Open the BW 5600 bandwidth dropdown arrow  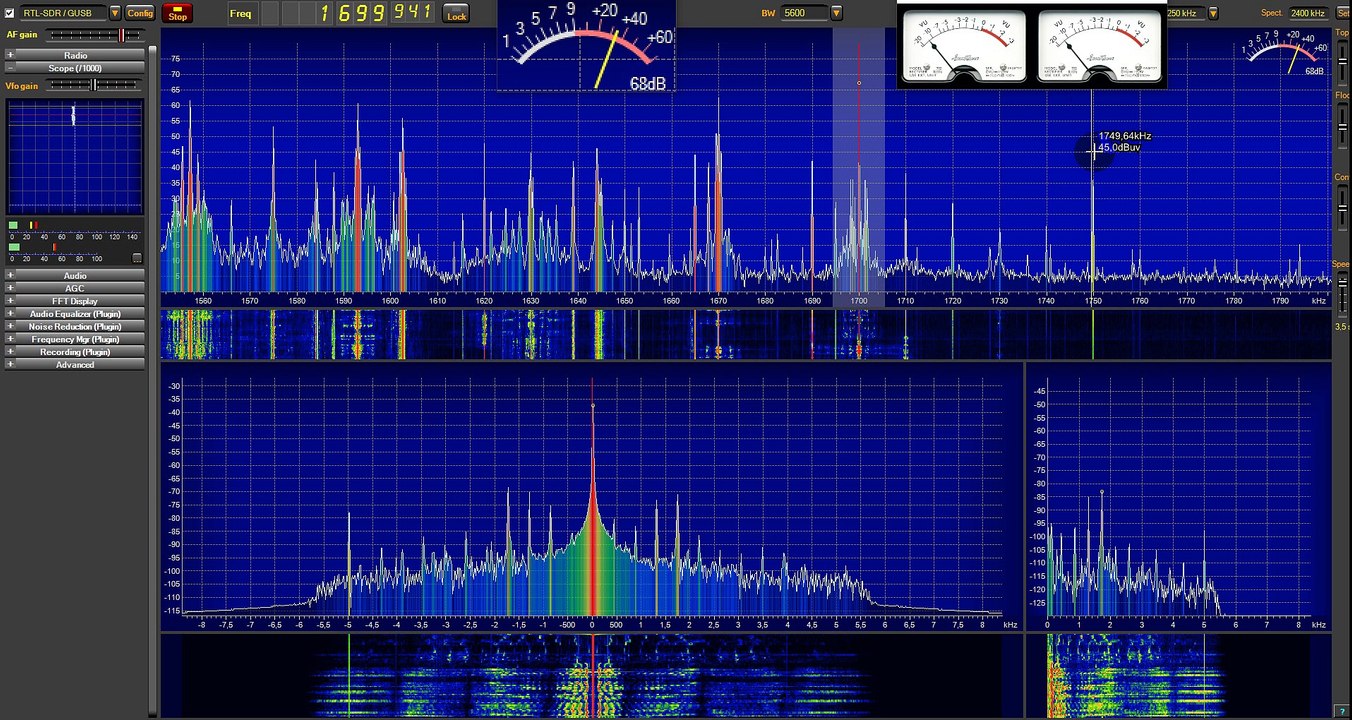tap(836, 13)
